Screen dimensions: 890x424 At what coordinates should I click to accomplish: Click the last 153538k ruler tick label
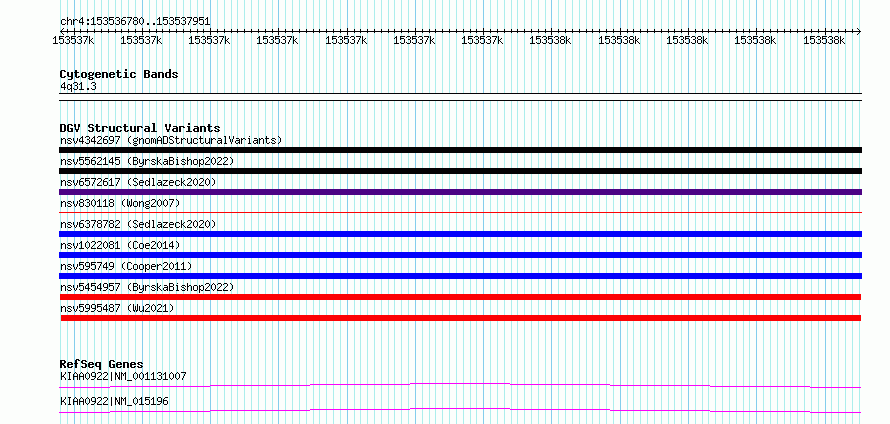pos(824,40)
